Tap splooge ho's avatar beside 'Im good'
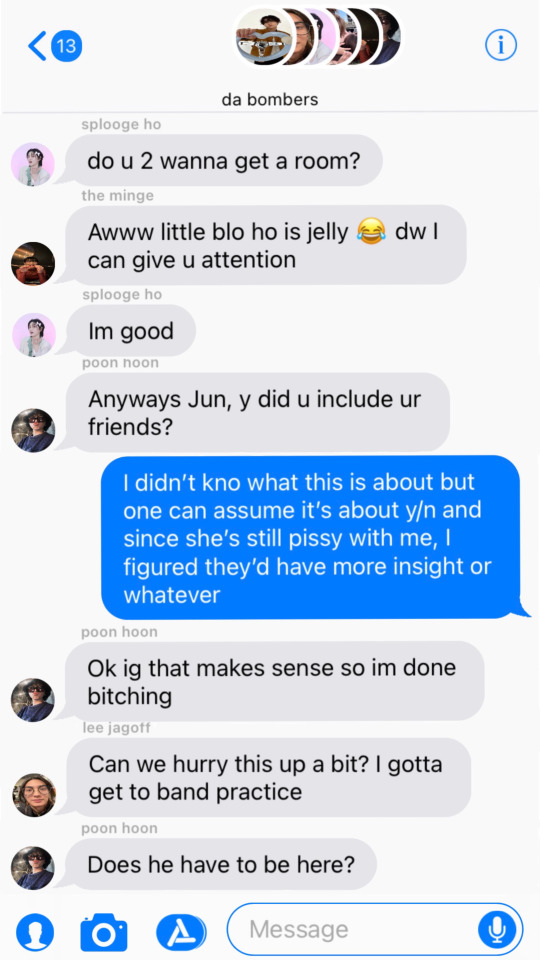540x960 pixels. (x=33, y=335)
